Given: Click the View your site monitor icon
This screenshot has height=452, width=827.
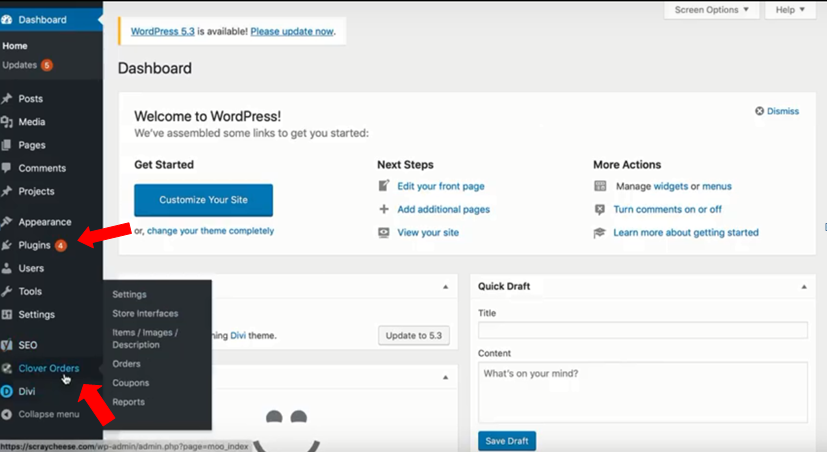Looking at the screenshot, I should [384, 232].
